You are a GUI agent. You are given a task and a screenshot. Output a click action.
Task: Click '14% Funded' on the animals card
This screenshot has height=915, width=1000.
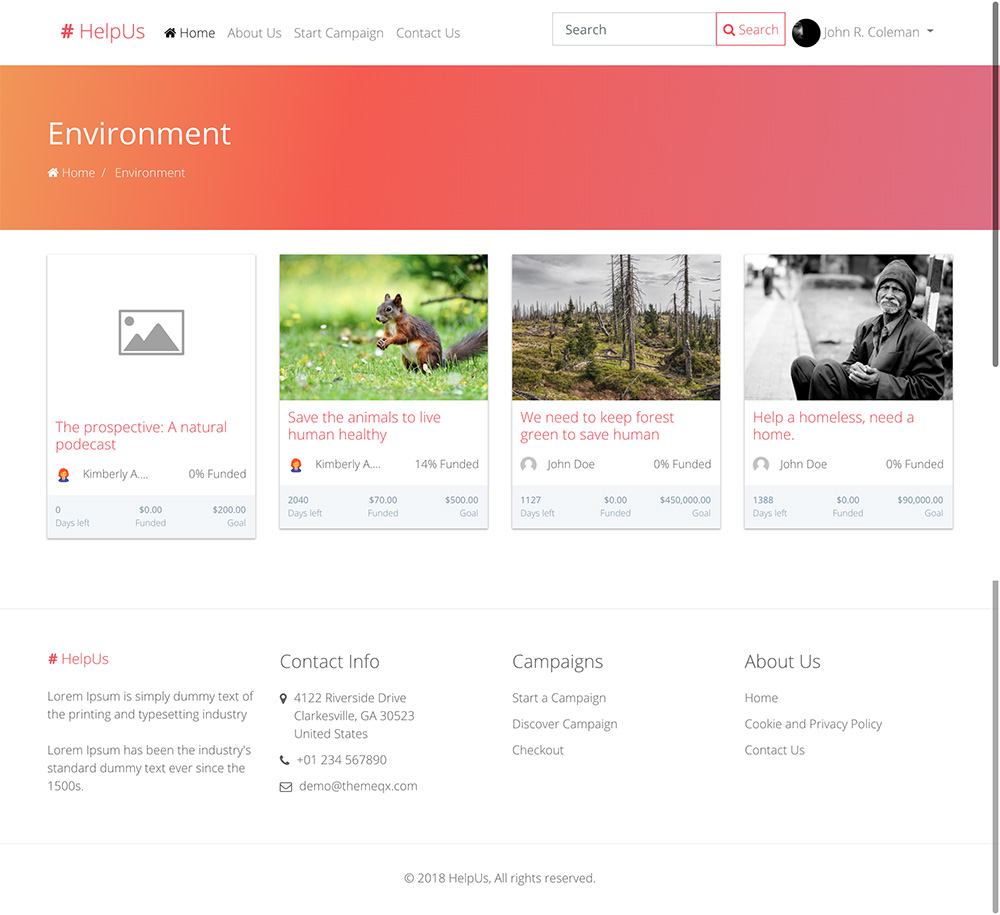click(x=446, y=464)
